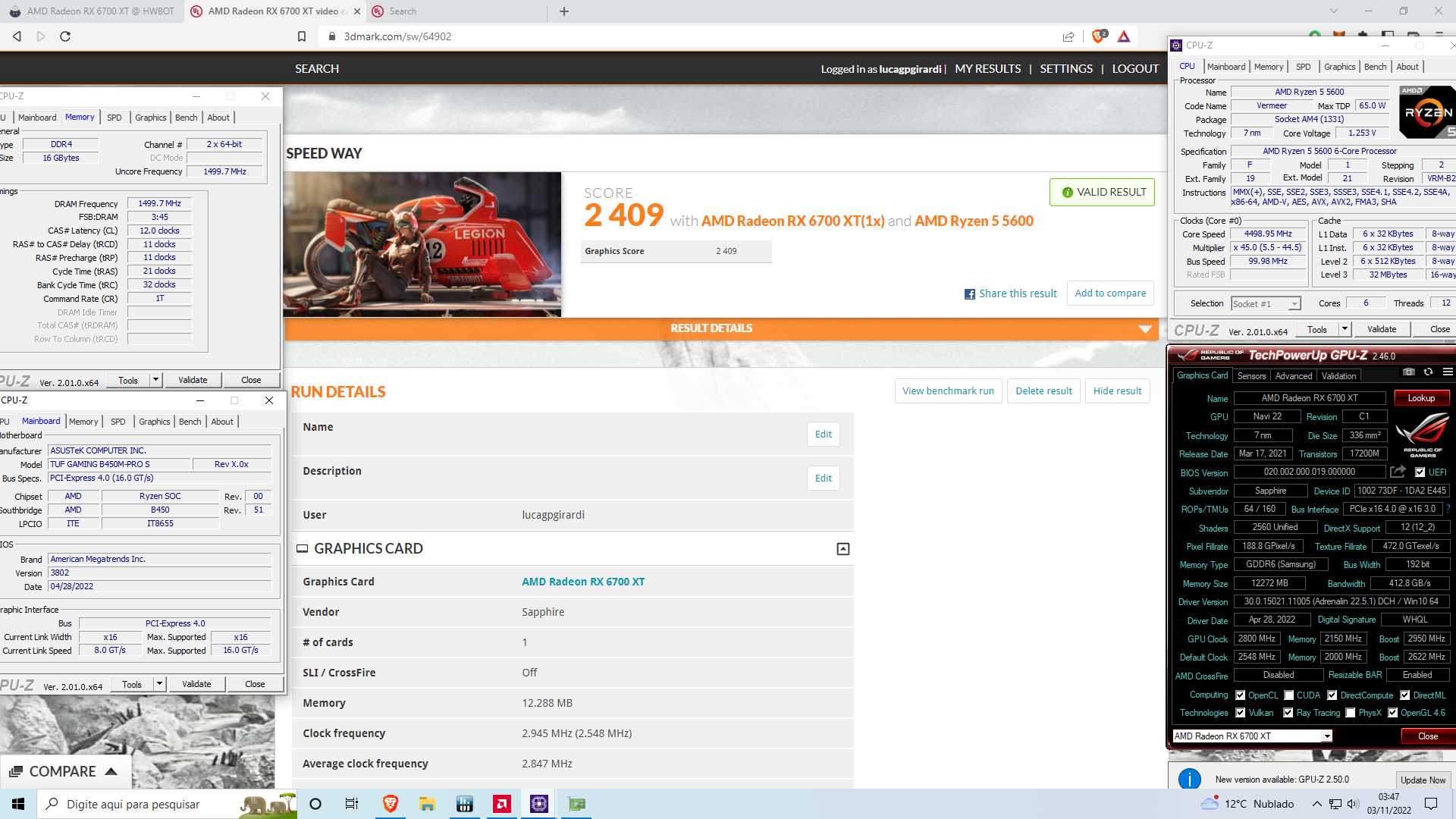Click Facebook icon next to Share this result
The height and width of the screenshot is (819, 1456).
coord(969,294)
